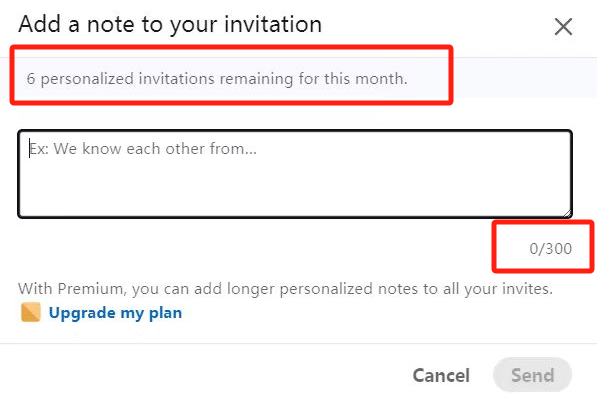Send the invitation with the note

tap(532, 375)
